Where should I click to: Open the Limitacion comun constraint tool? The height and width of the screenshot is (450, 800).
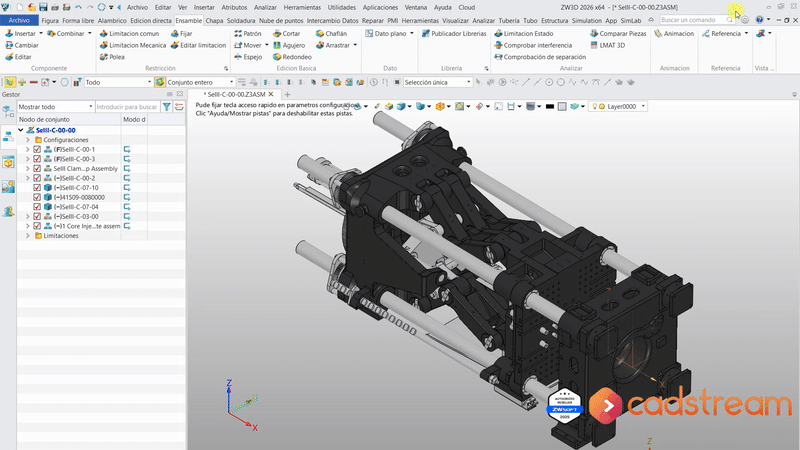pos(129,33)
